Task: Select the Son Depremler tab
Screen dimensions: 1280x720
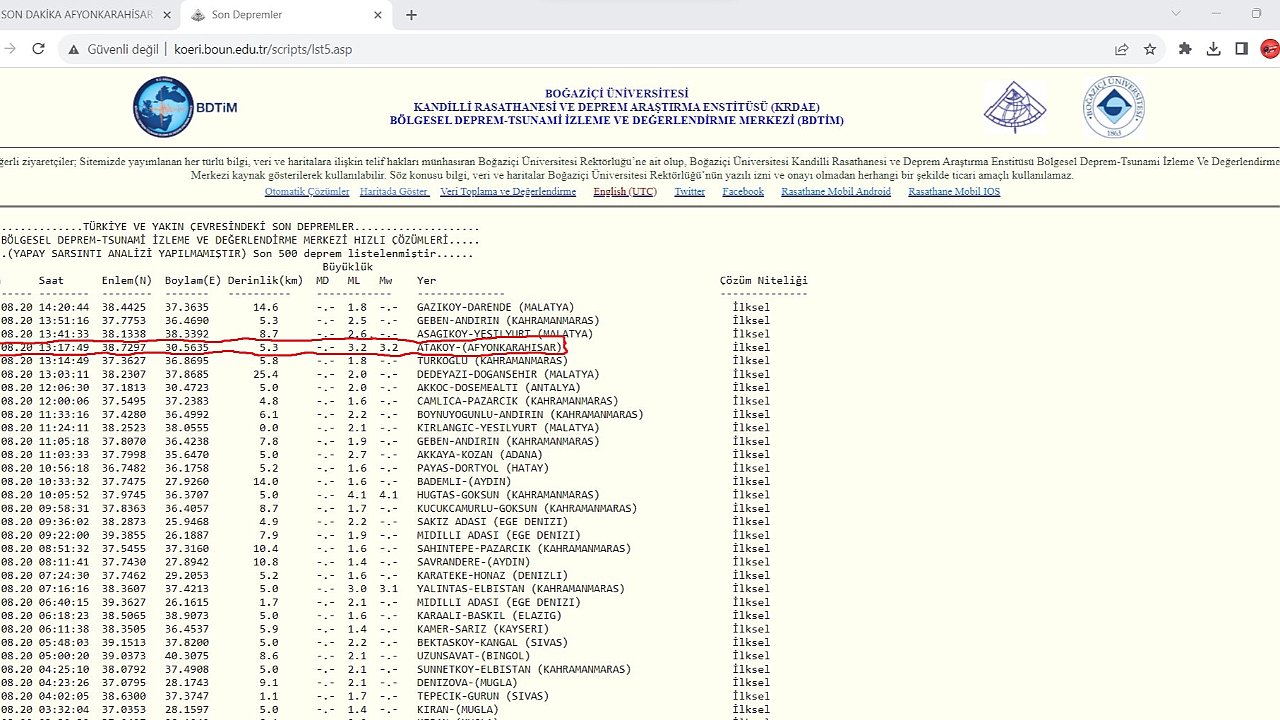Action: 285,15
